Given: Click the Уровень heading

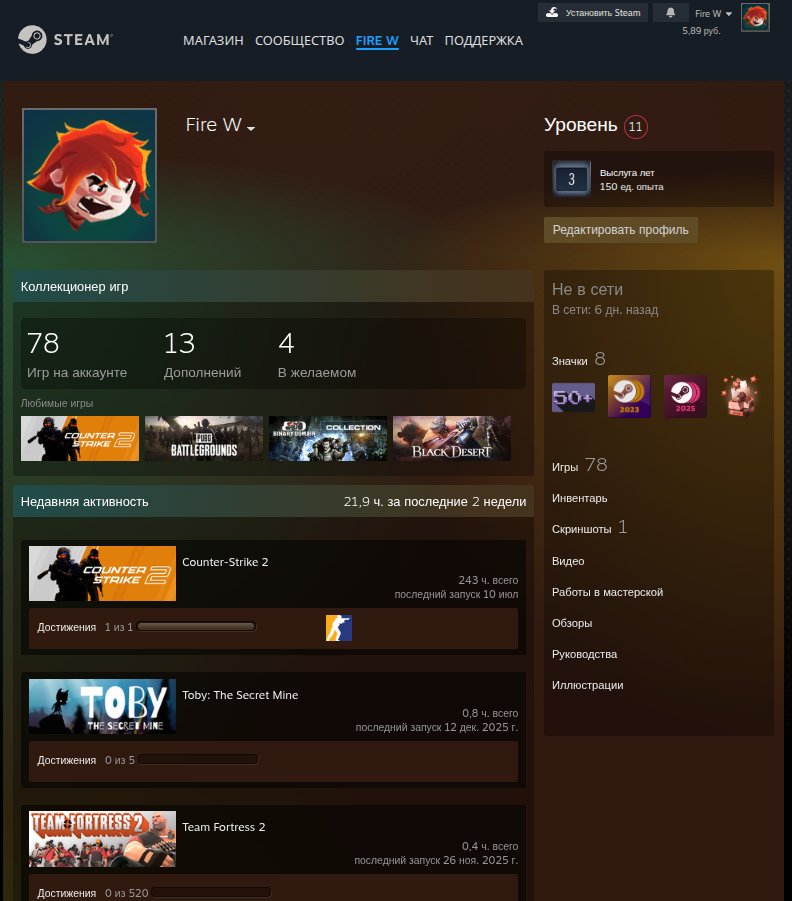Looking at the screenshot, I should click(x=580, y=125).
